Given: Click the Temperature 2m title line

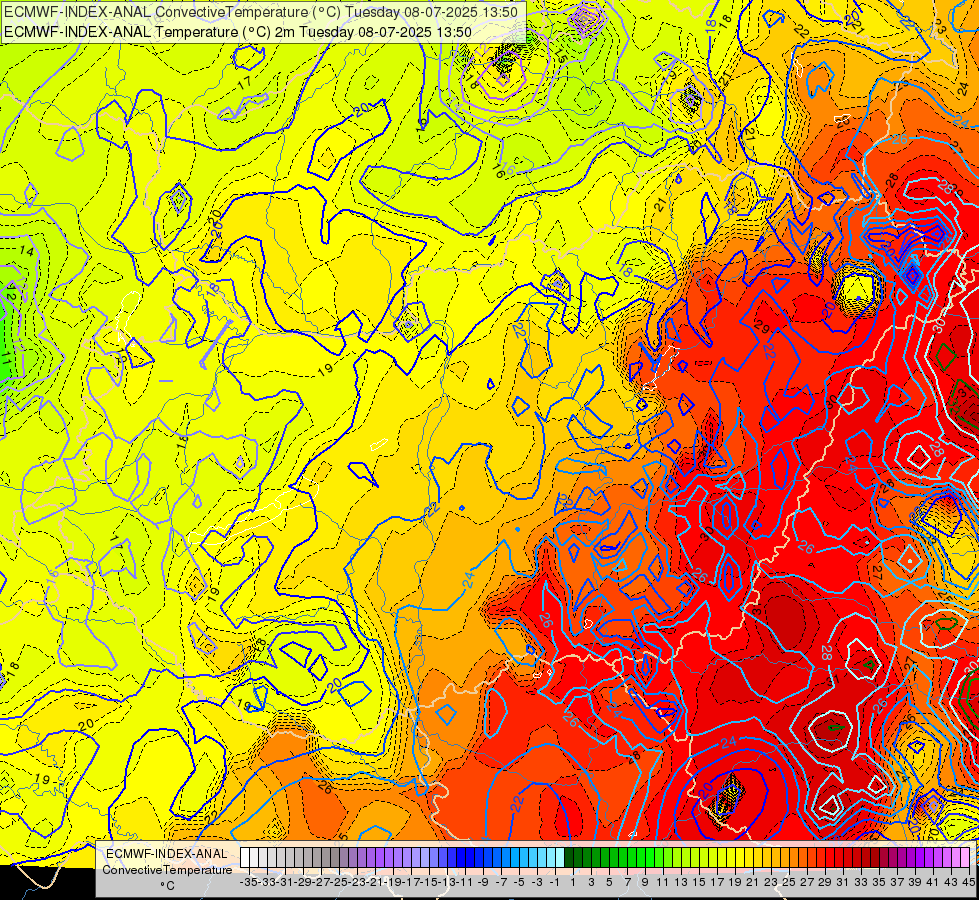Looking at the screenshot, I should pos(237,32).
